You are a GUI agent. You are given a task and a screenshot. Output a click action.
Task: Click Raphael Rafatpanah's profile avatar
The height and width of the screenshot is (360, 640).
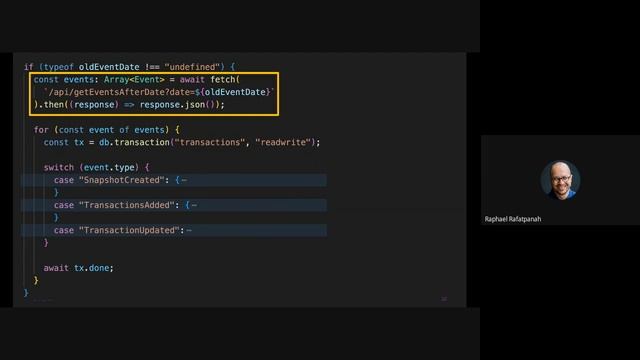(x=560, y=180)
